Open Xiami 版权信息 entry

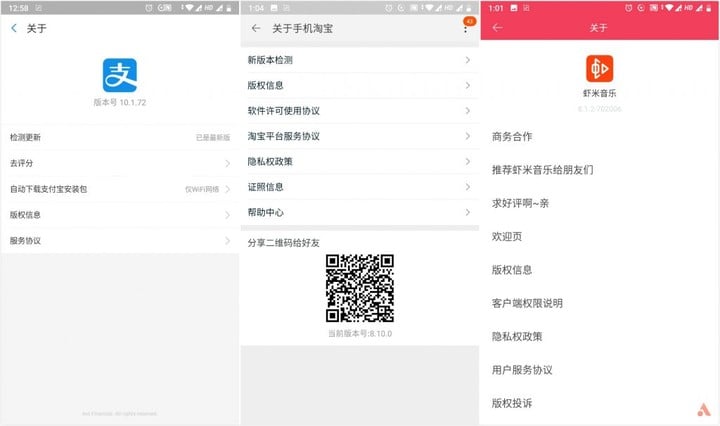click(x=512, y=270)
